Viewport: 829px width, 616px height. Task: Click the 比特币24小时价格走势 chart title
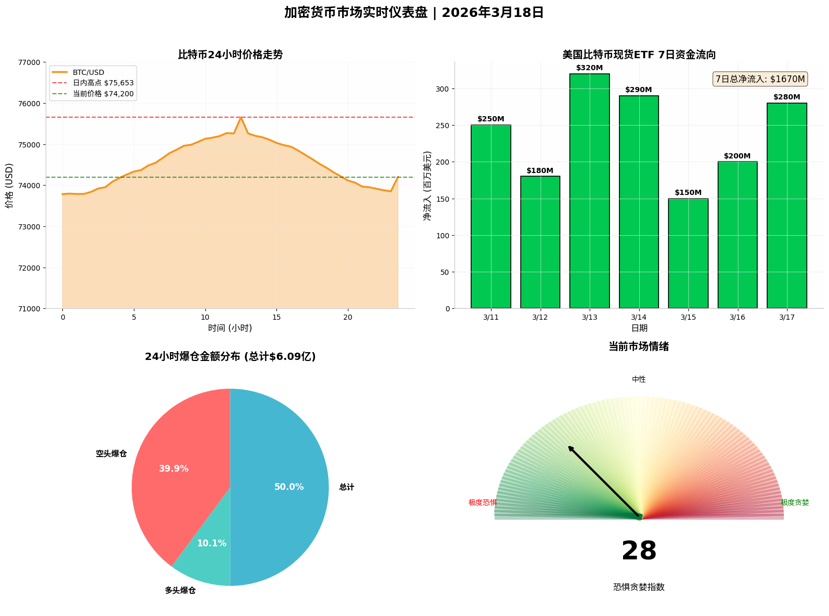[x=230, y=54]
